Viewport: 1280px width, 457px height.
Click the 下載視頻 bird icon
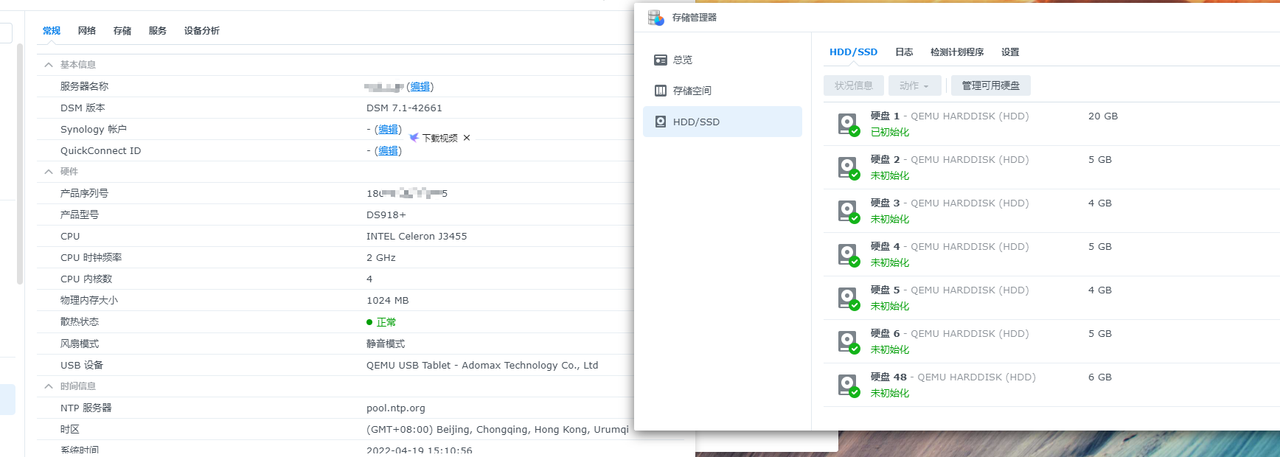414,138
